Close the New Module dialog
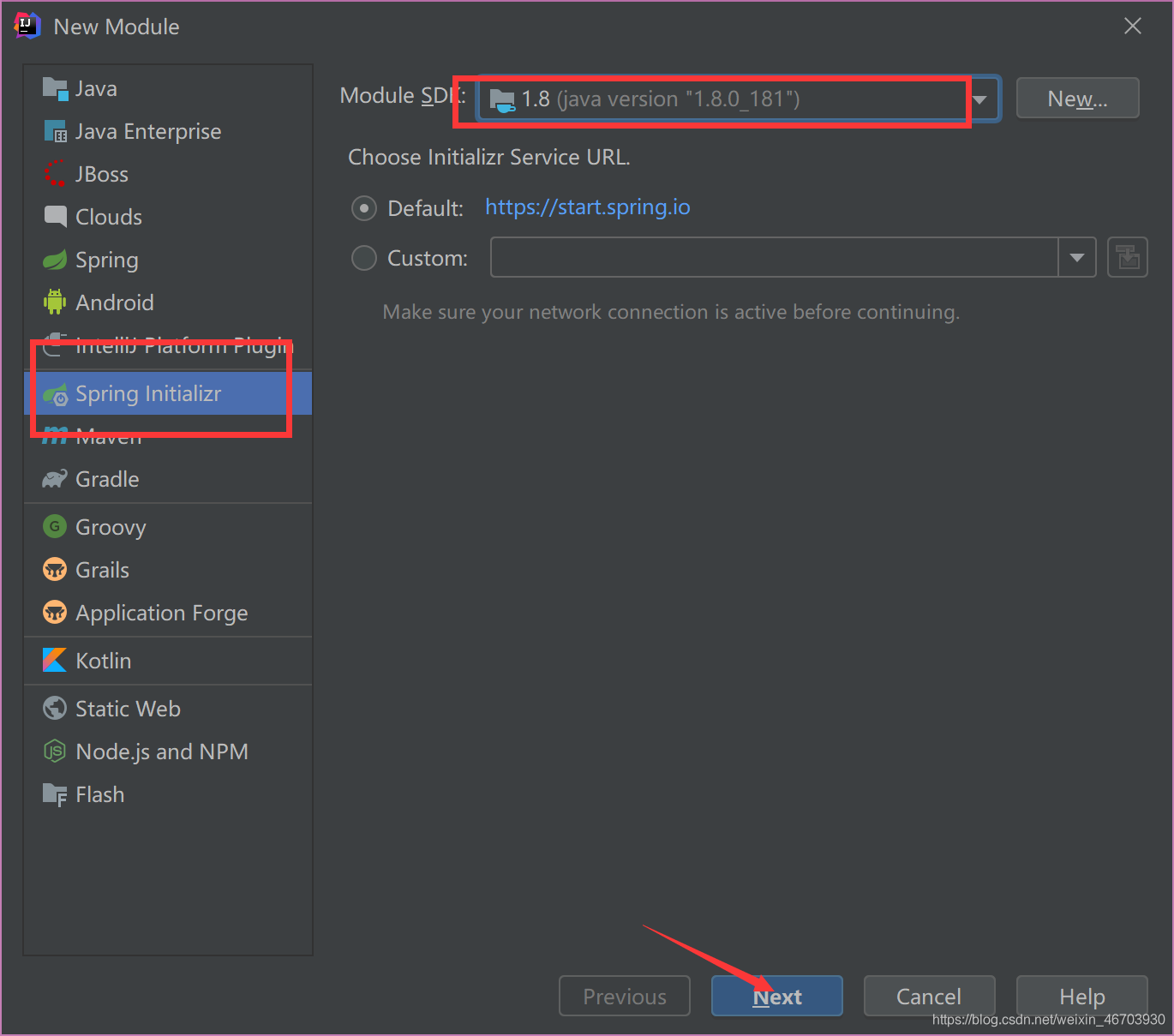1174x1036 pixels. (x=1133, y=27)
